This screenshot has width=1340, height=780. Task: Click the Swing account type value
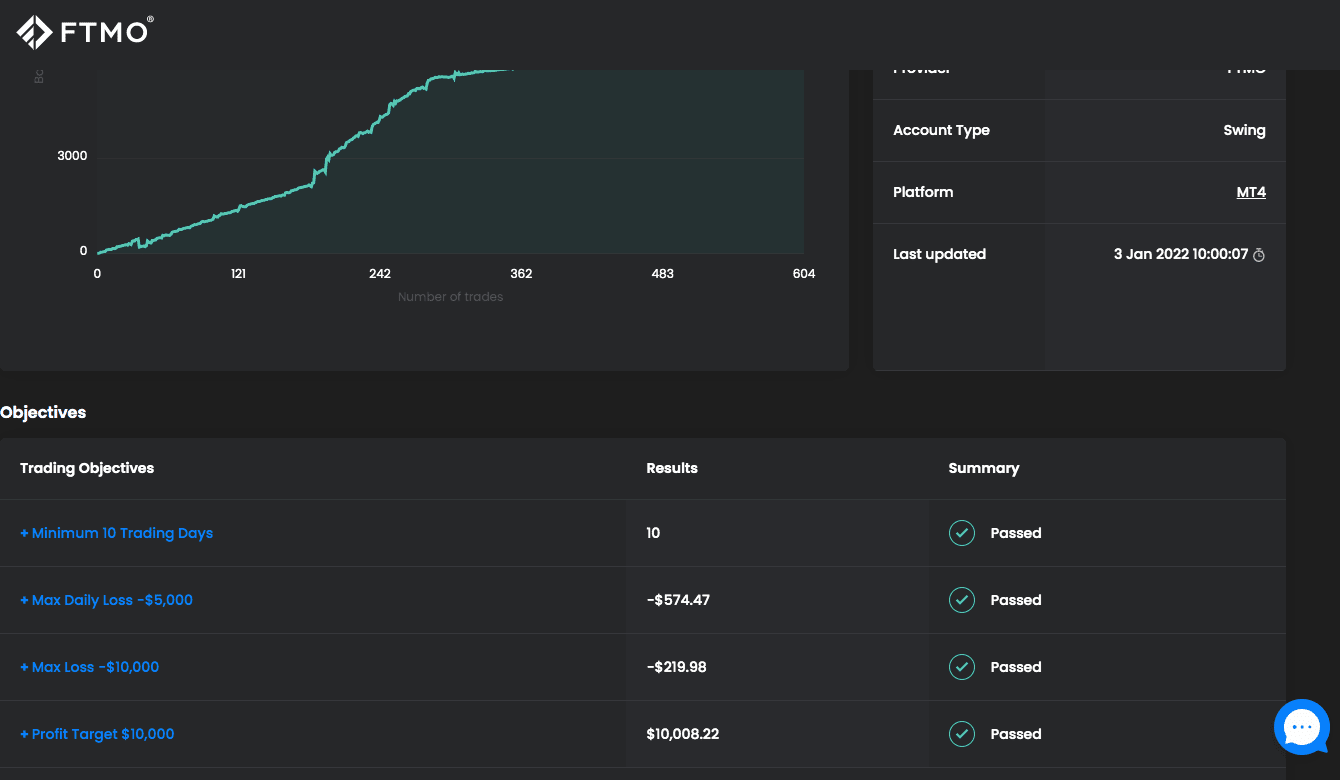(1244, 130)
